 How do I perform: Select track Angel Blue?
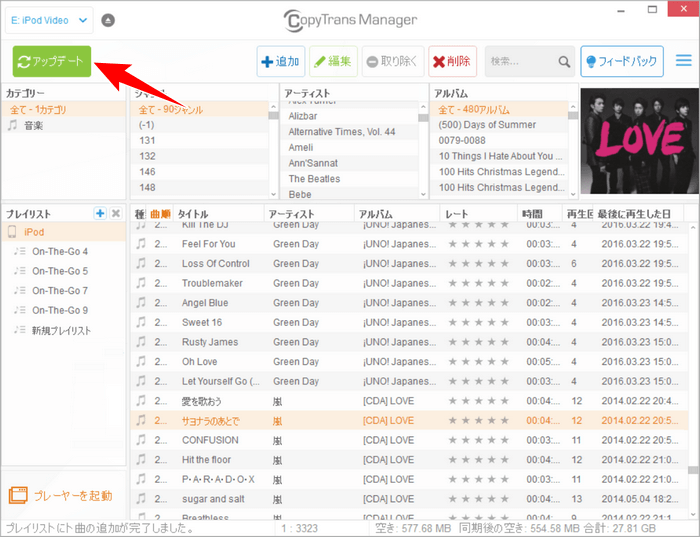(x=409, y=303)
